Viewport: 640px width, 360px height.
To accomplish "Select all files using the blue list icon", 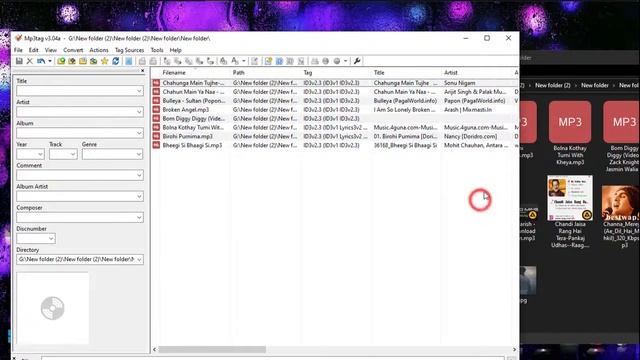I will click(129, 61).
